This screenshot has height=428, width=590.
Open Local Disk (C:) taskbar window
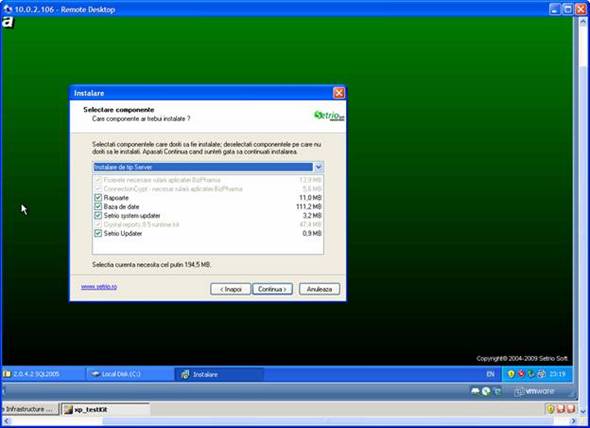point(130,374)
